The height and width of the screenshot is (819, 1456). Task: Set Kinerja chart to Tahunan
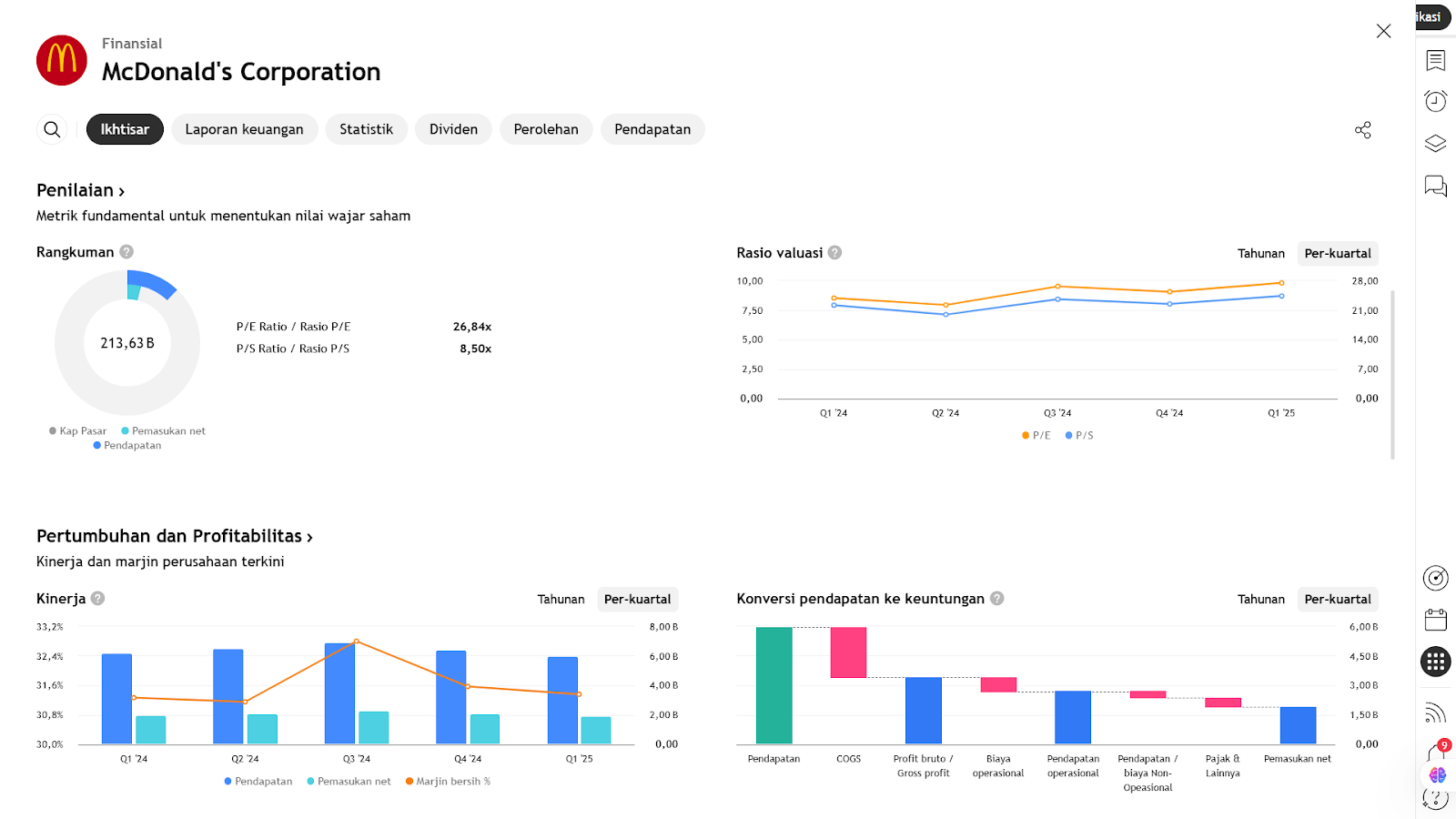(x=561, y=600)
